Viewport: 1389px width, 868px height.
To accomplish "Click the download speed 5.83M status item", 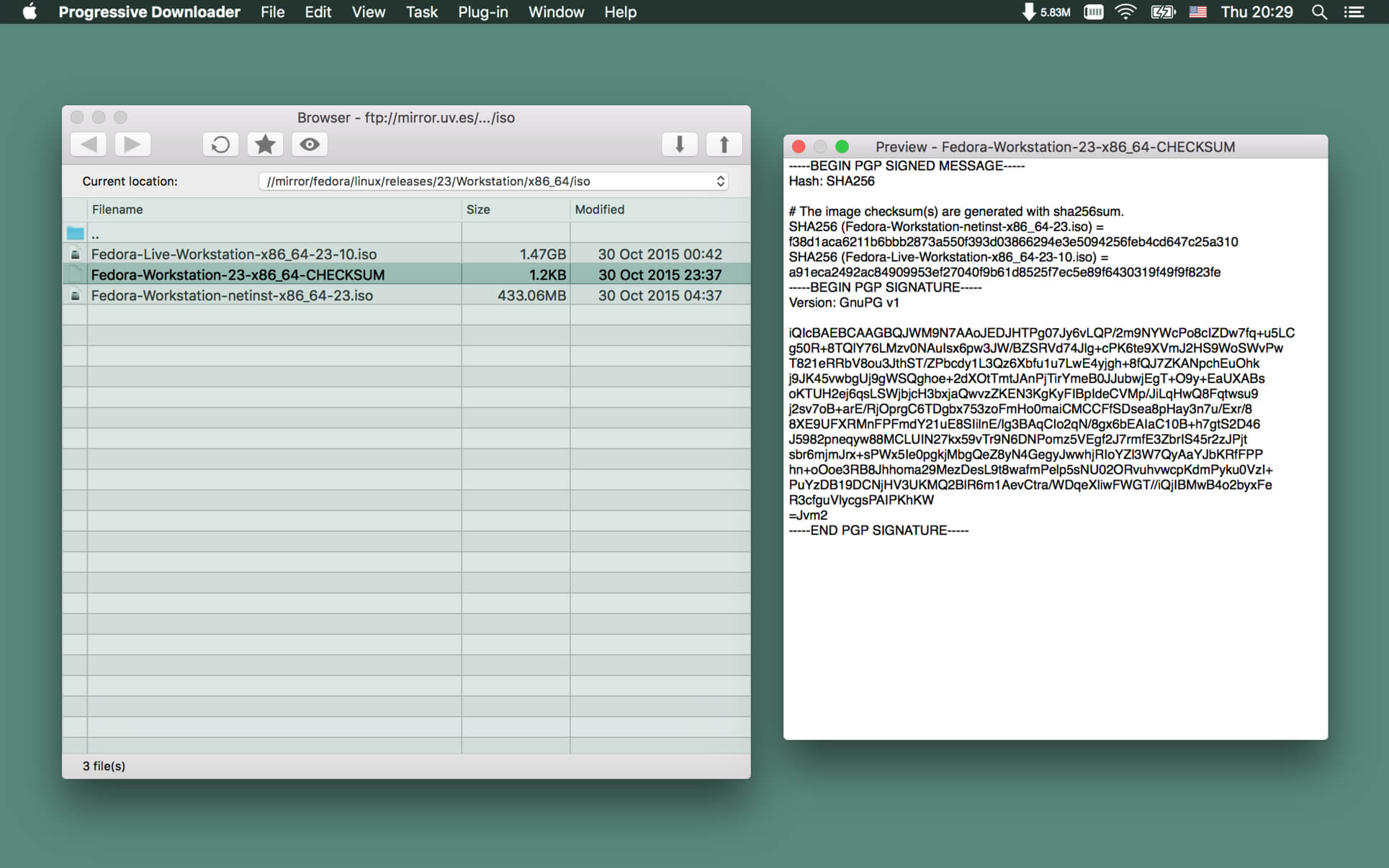I will click(x=1046, y=12).
